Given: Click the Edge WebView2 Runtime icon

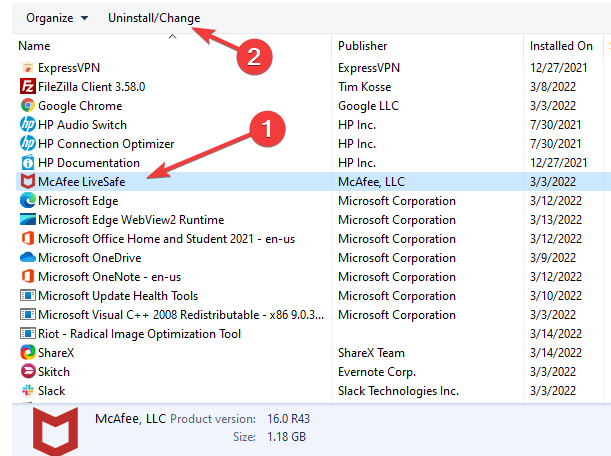Looking at the screenshot, I should pyautogui.click(x=28, y=219).
